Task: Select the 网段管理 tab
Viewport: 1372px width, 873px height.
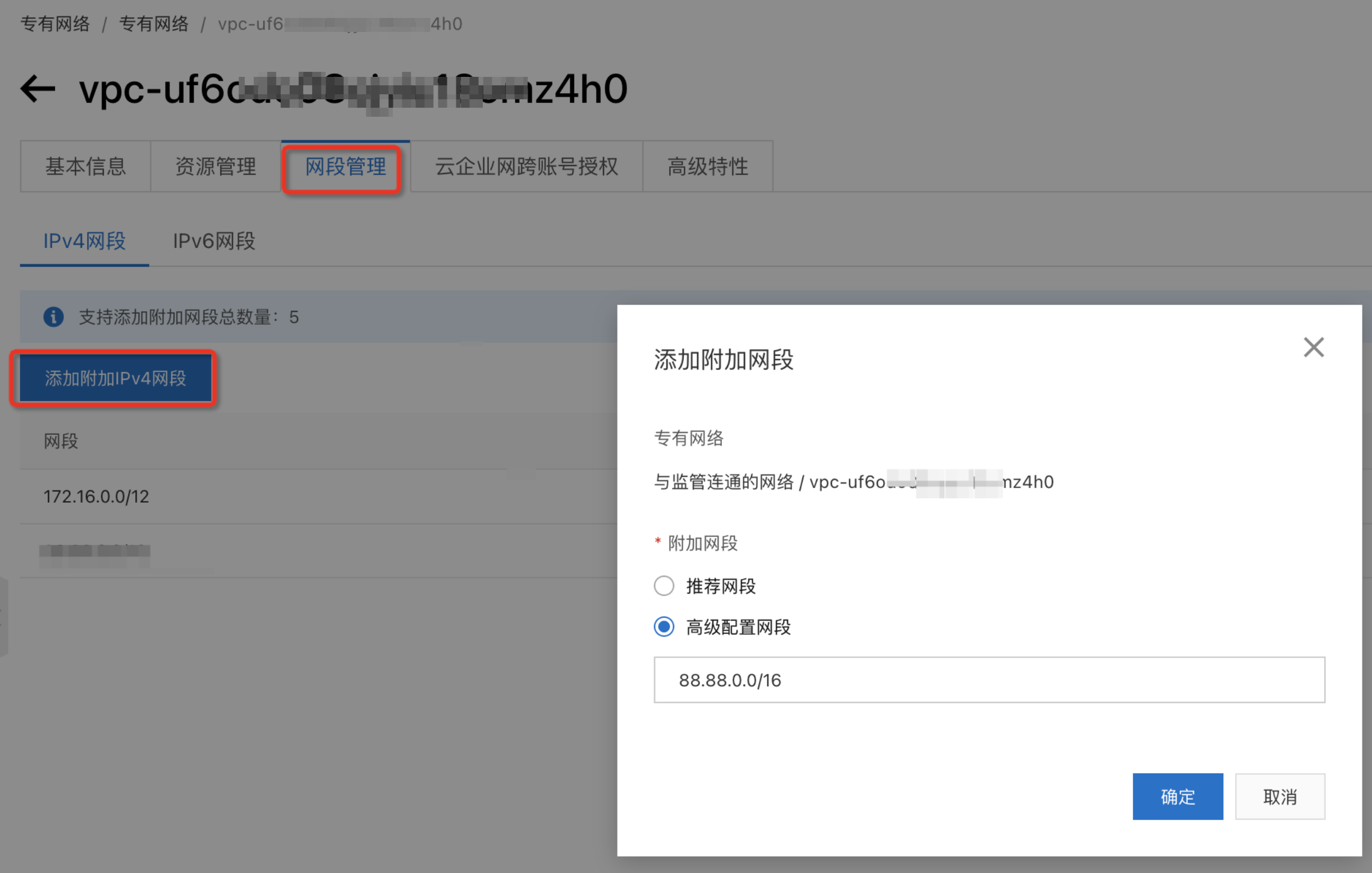Action: 345,167
